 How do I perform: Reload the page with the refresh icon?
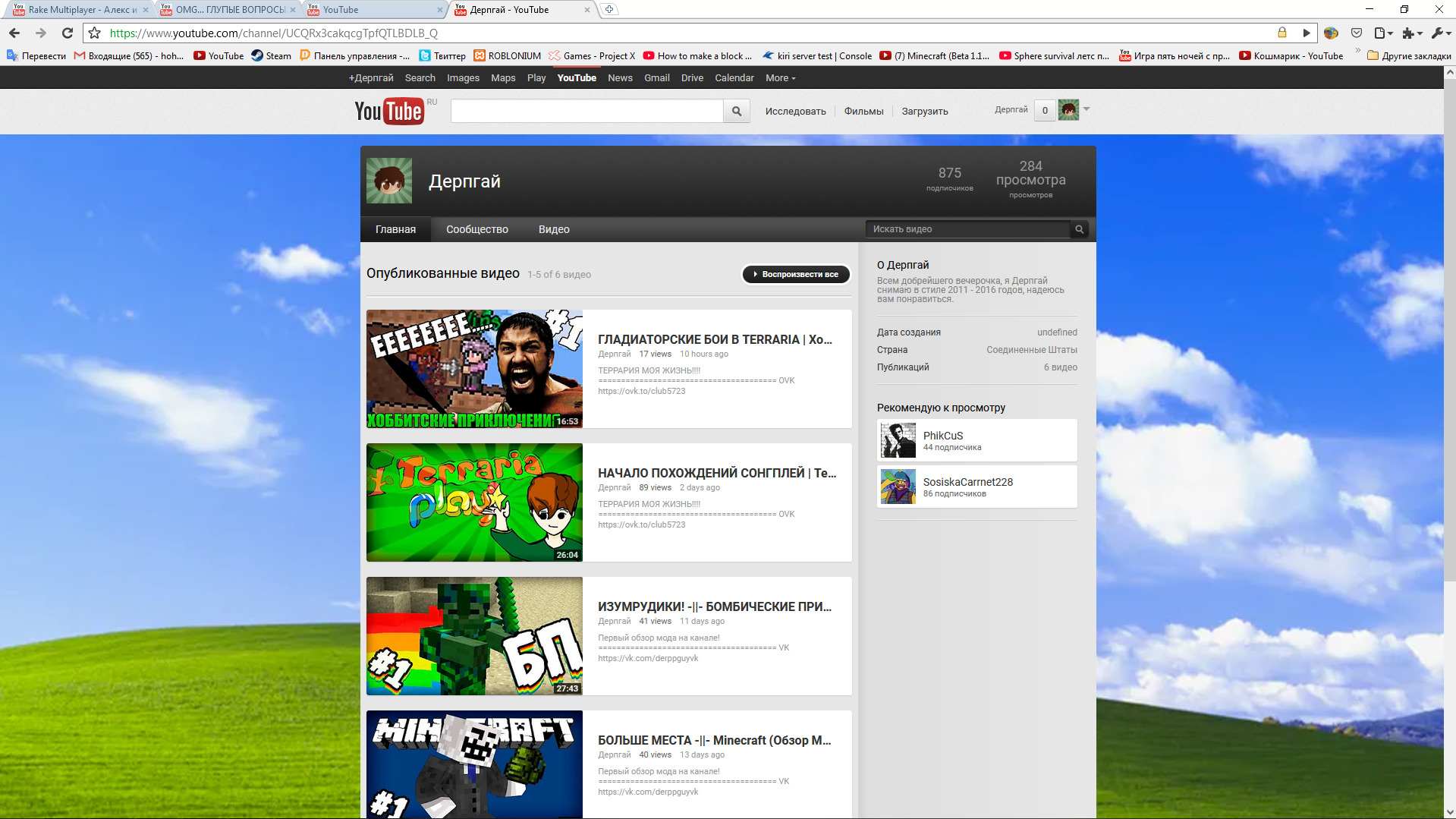pos(68,33)
